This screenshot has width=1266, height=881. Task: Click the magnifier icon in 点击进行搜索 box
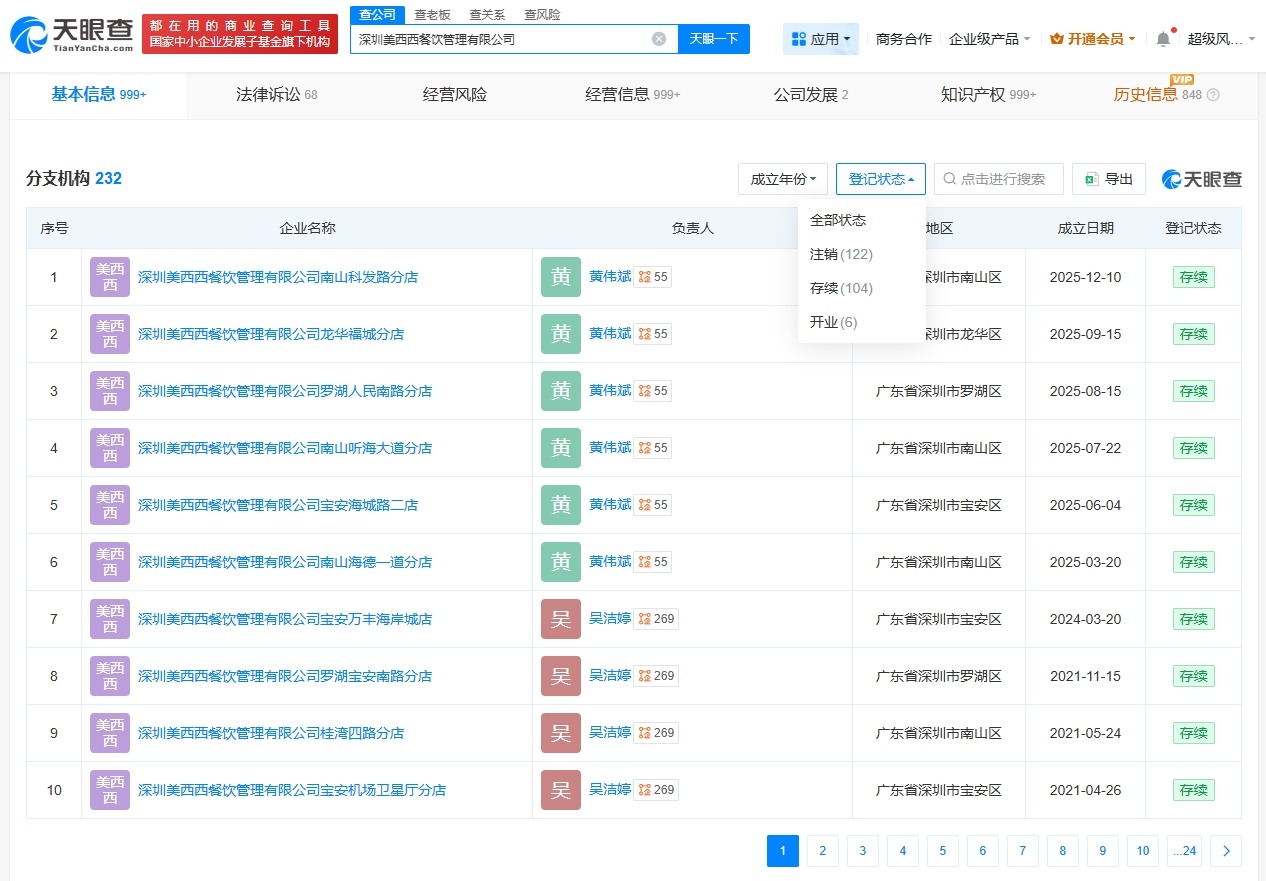[x=950, y=179]
